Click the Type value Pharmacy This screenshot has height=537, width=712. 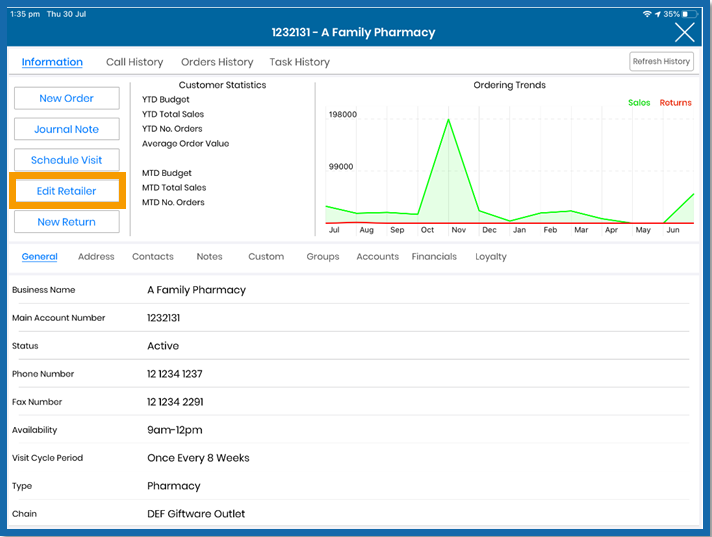pos(174,486)
